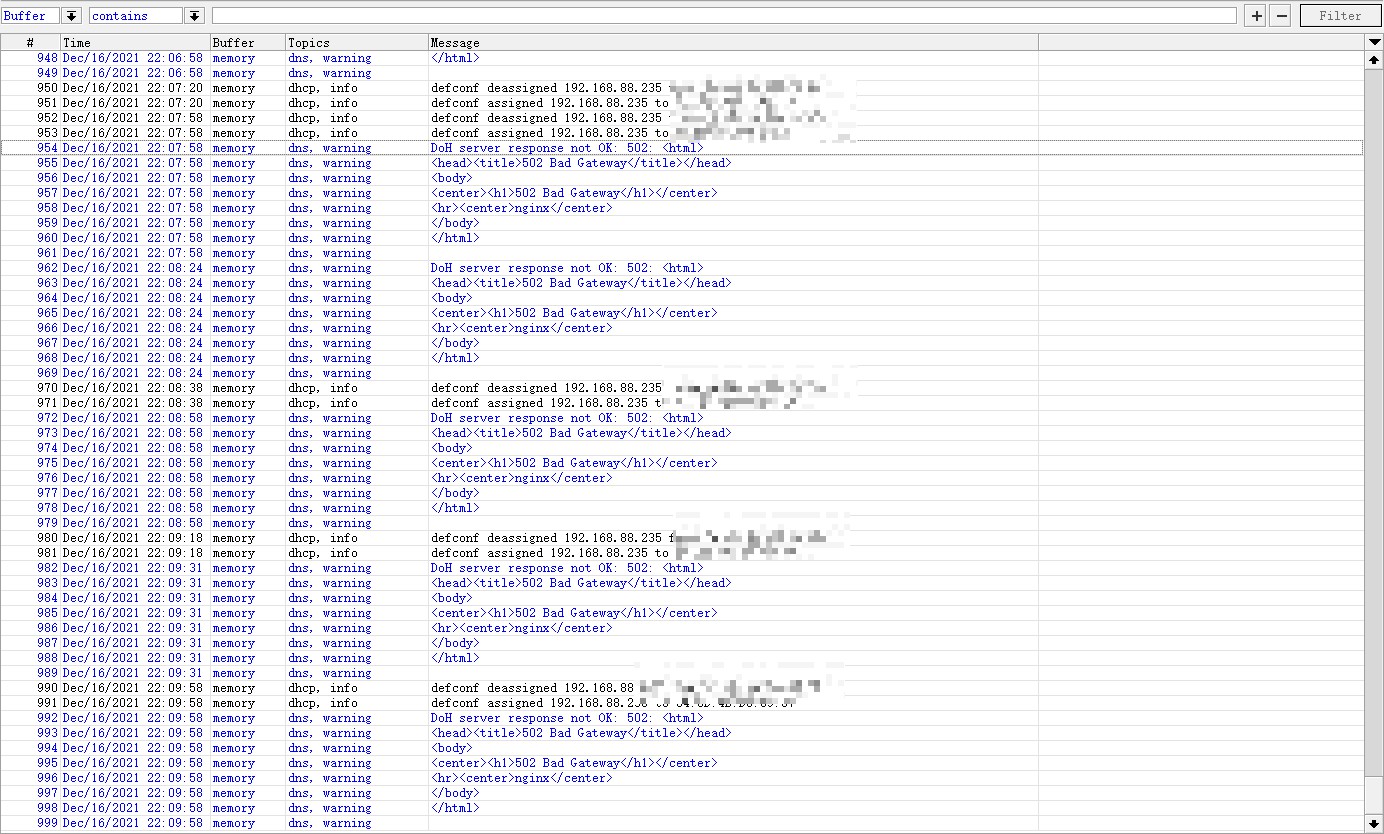Sort entries by the # column header
The width and height of the screenshot is (1384, 834).
coord(30,42)
